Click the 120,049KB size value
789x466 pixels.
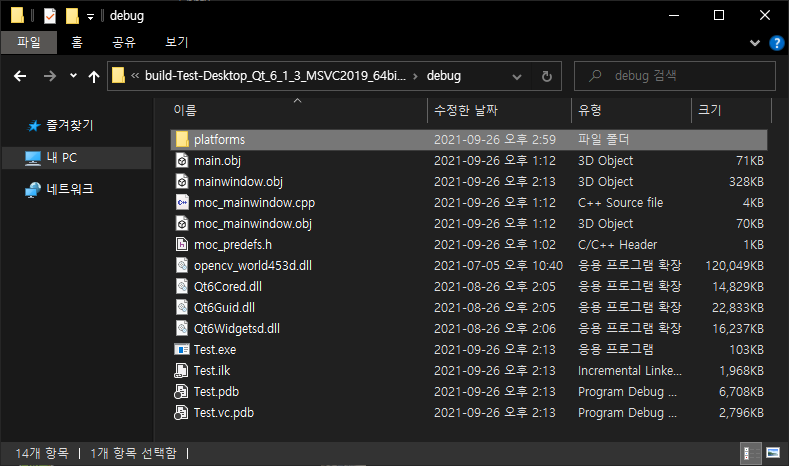pos(734,266)
